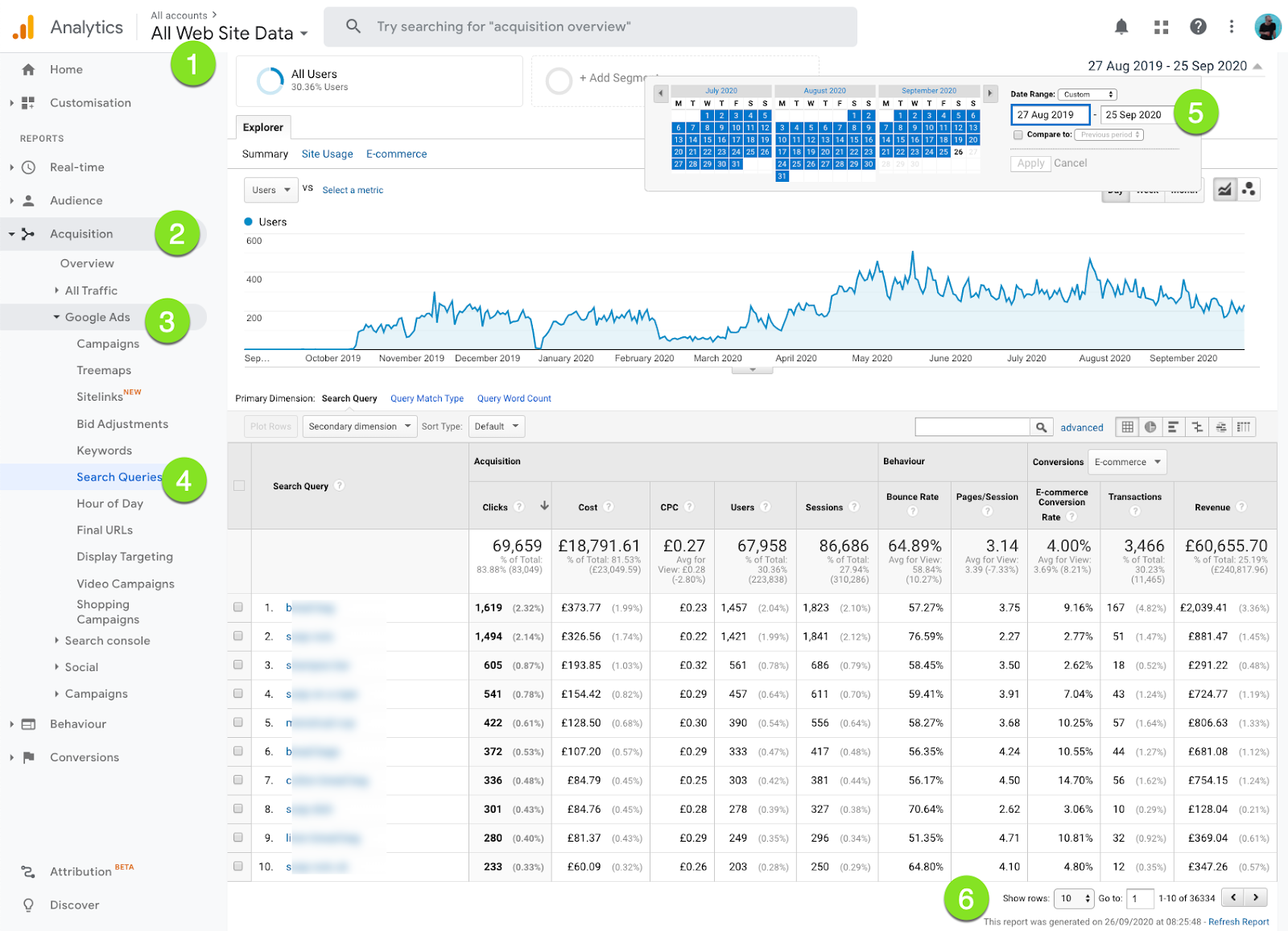Toggle the select-all rows header checkbox
Image resolution: width=1288 pixels, height=931 pixels.
239,485
